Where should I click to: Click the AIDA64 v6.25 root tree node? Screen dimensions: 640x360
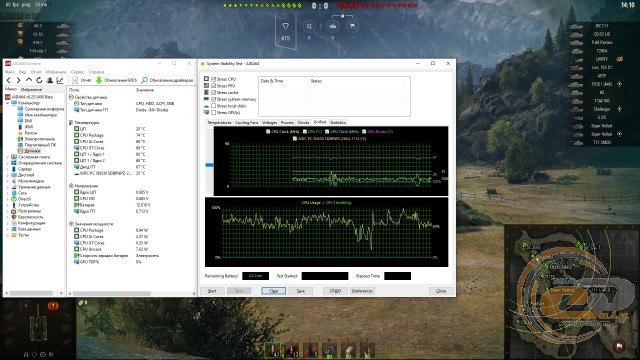tap(29, 97)
